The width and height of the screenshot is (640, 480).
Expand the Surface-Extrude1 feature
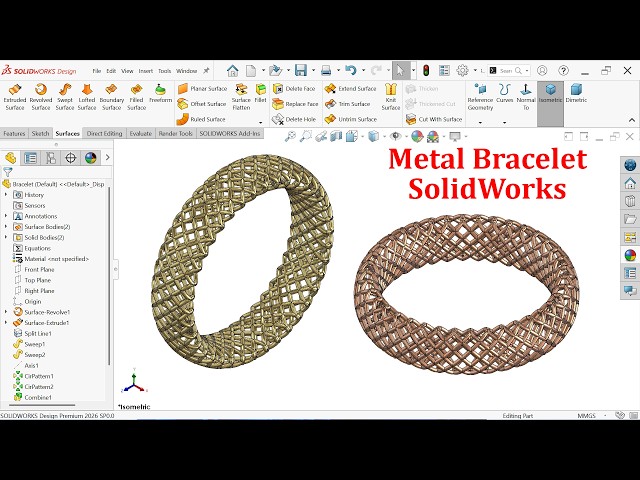[6, 322]
